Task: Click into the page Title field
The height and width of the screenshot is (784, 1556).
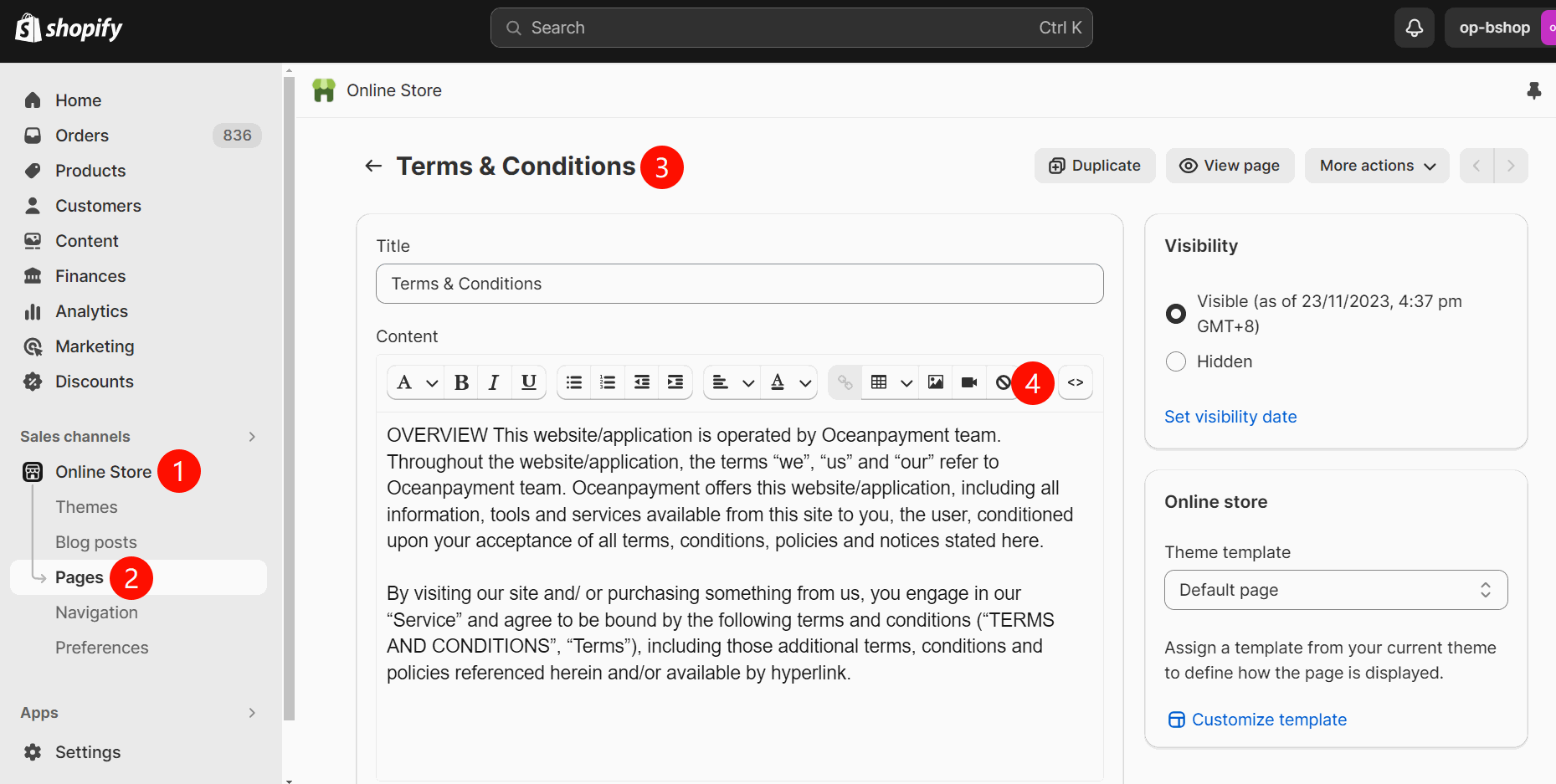Action: point(739,284)
